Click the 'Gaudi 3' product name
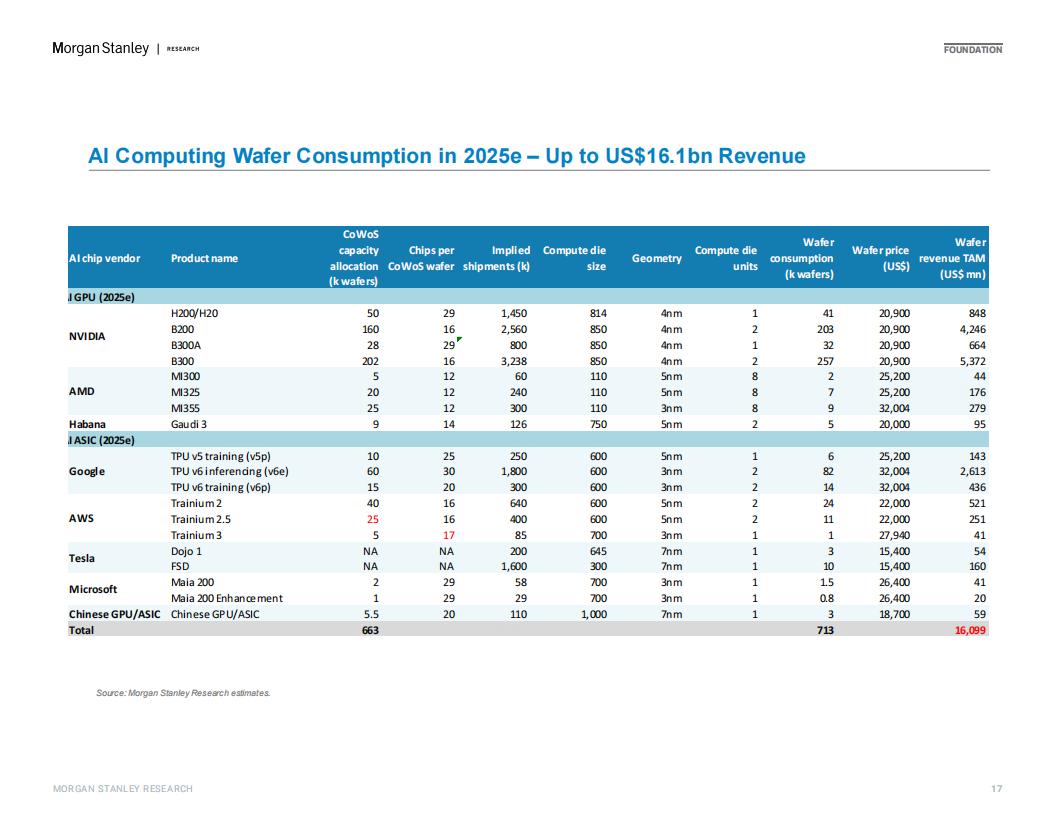The width and height of the screenshot is (1056, 816). pos(188,424)
